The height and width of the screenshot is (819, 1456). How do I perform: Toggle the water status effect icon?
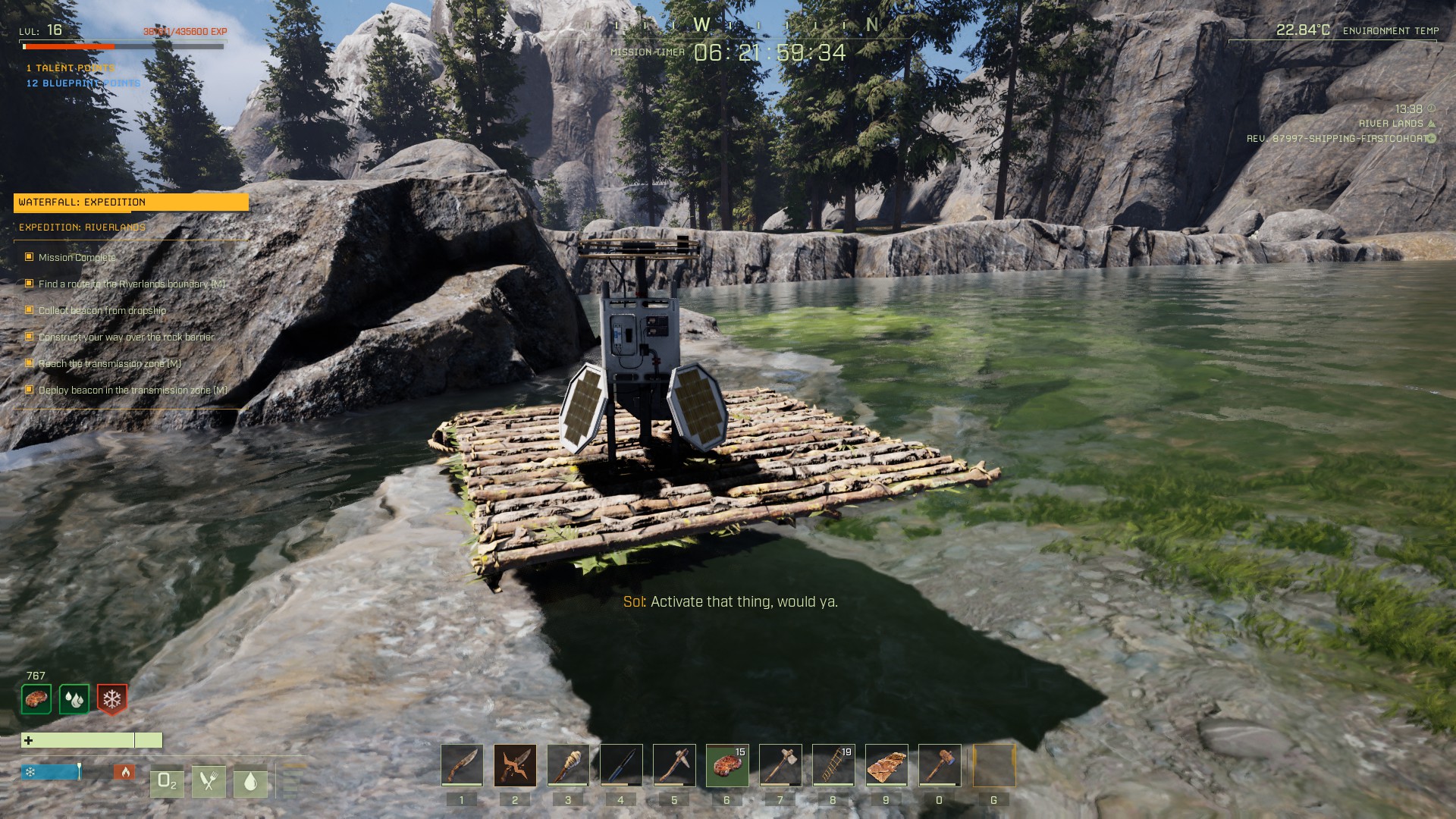click(x=74, y=697)
